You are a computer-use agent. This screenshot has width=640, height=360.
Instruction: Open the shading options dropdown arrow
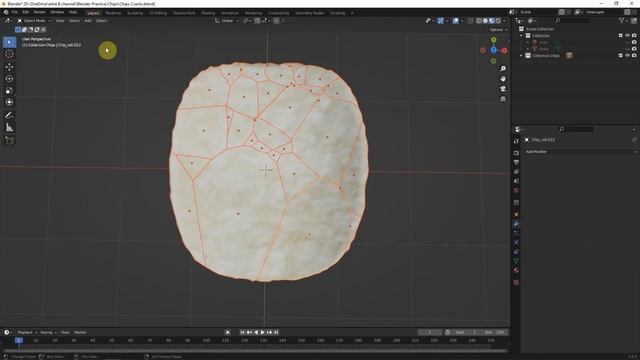[505, 20]
